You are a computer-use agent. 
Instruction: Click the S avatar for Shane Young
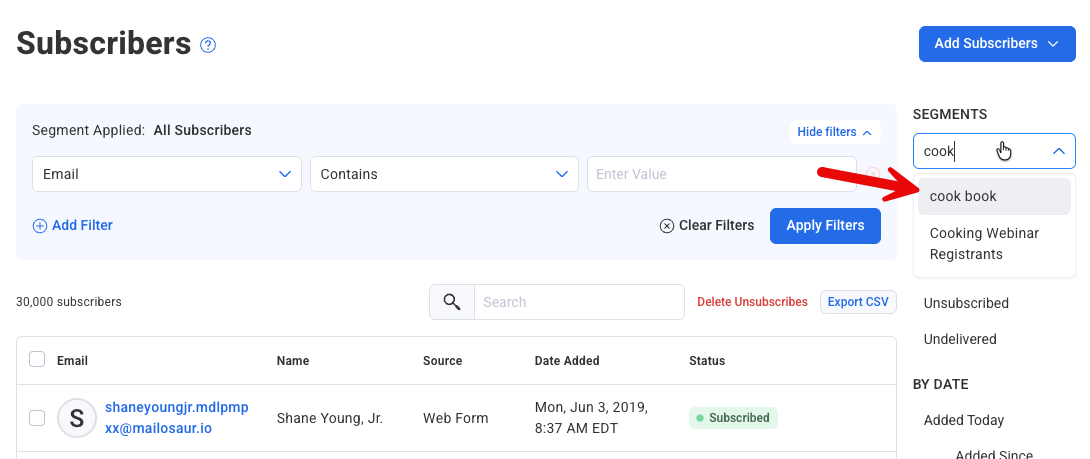tap(77, 418)
